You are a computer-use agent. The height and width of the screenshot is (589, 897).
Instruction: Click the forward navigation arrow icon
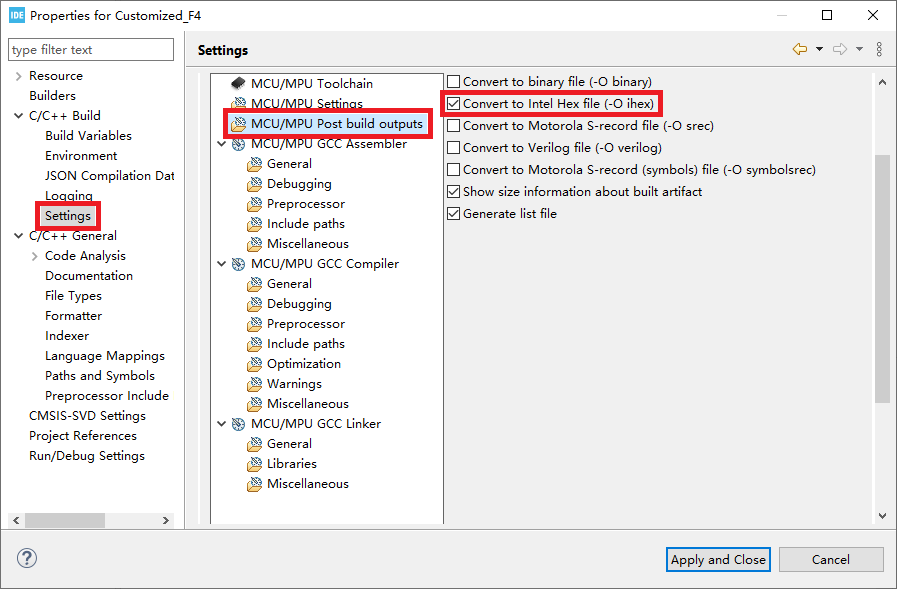[x=840, y=49]
